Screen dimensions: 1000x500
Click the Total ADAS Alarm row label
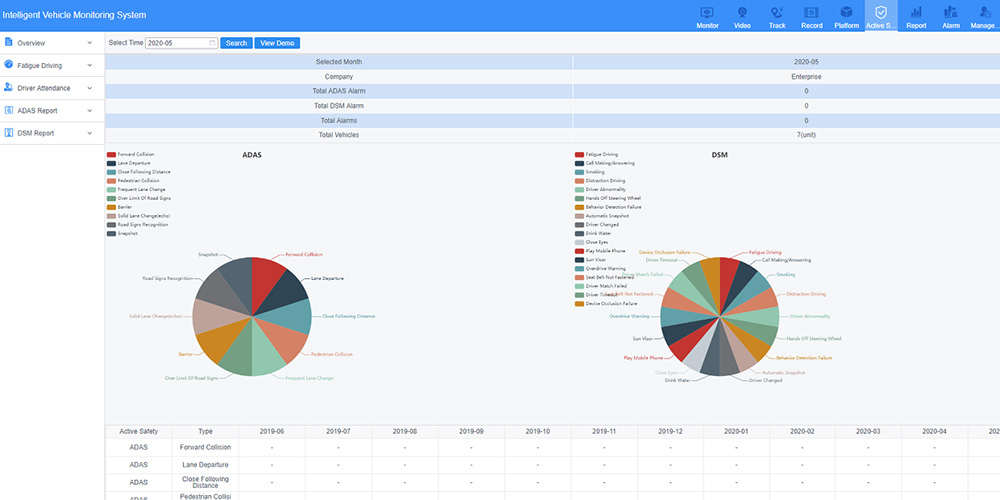(x=339, y=91)
